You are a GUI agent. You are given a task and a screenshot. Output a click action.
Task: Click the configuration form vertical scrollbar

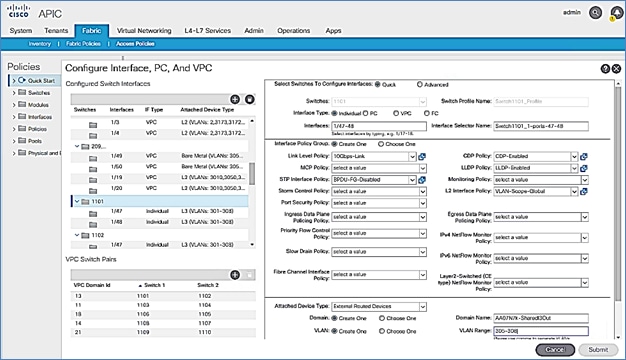coord(618,193)
